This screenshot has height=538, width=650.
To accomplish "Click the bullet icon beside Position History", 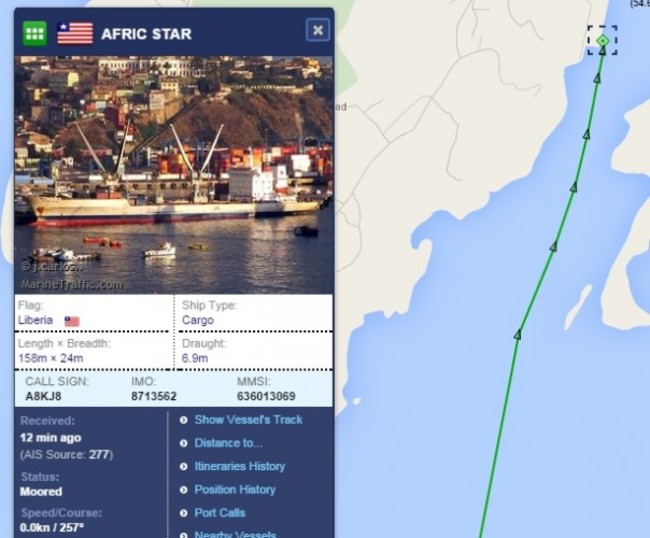I will pos(184,490).
